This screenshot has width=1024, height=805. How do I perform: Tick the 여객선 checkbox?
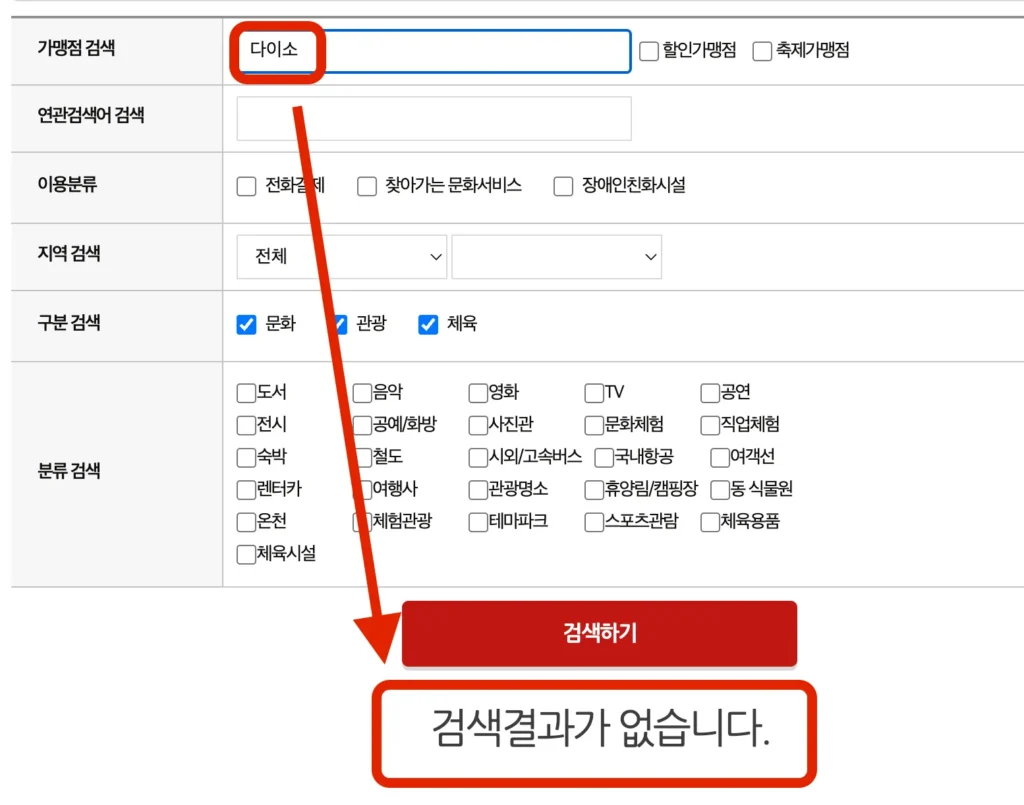tap(720, 458)
